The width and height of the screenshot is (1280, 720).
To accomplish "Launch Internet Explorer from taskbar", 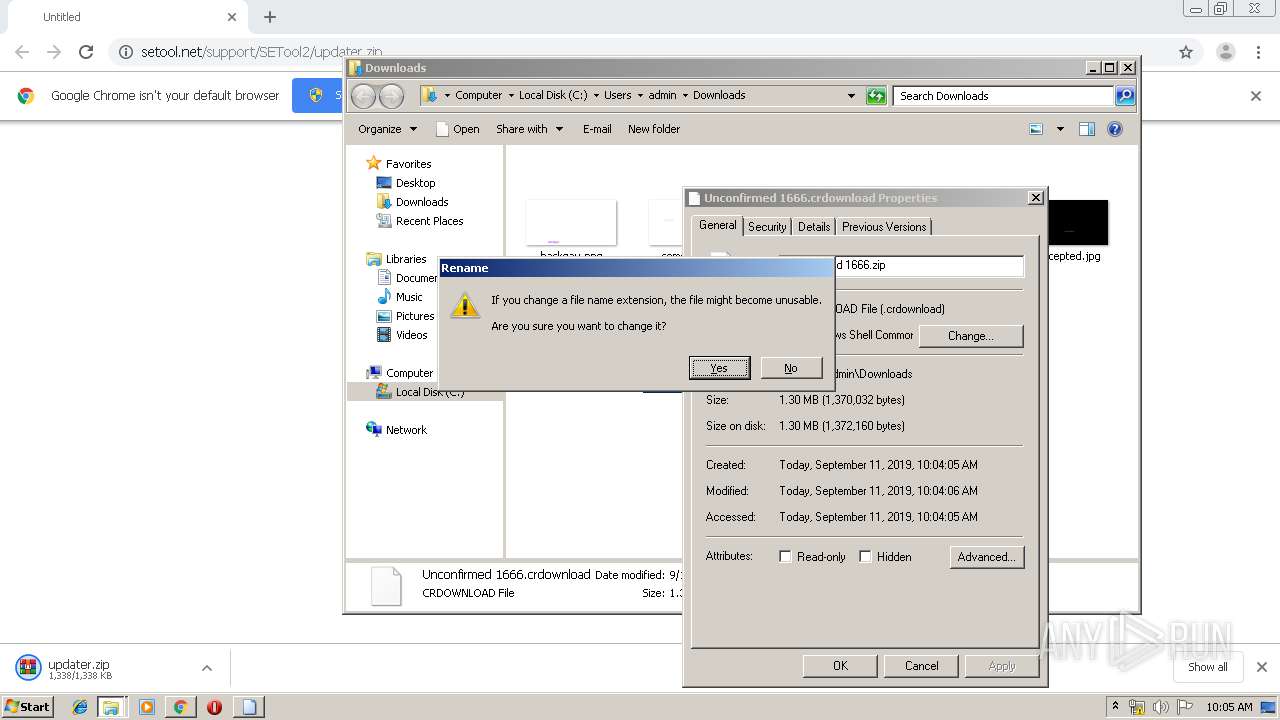I will [80, 707].
